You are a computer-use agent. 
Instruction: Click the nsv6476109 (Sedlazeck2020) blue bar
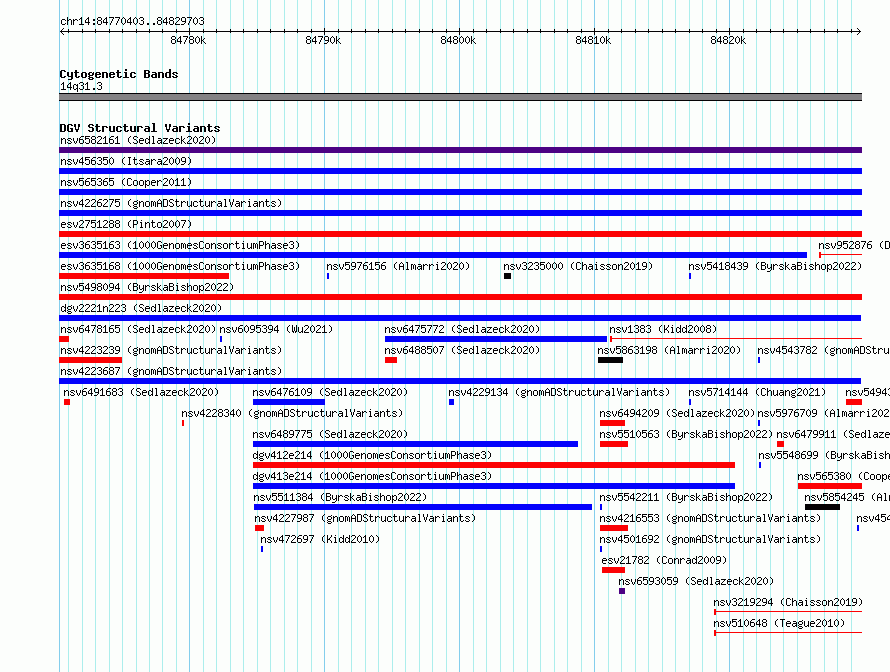coord(289,402)
